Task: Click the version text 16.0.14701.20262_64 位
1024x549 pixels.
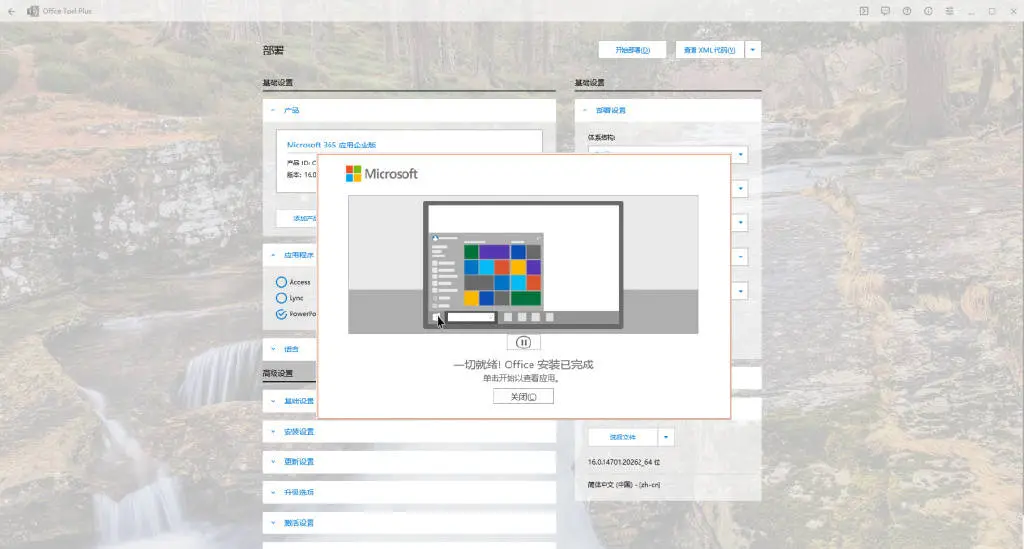Action: pyautogui.click(x=624, y=462)
